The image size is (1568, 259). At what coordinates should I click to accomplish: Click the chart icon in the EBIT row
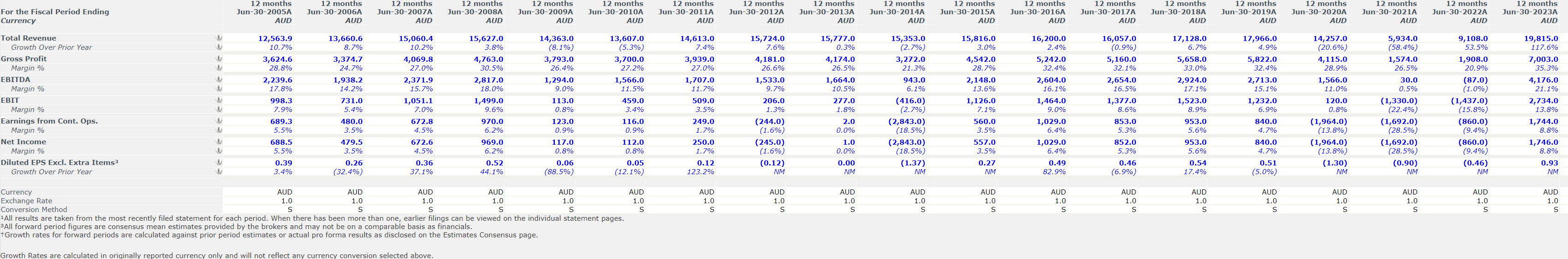[219, 100]
